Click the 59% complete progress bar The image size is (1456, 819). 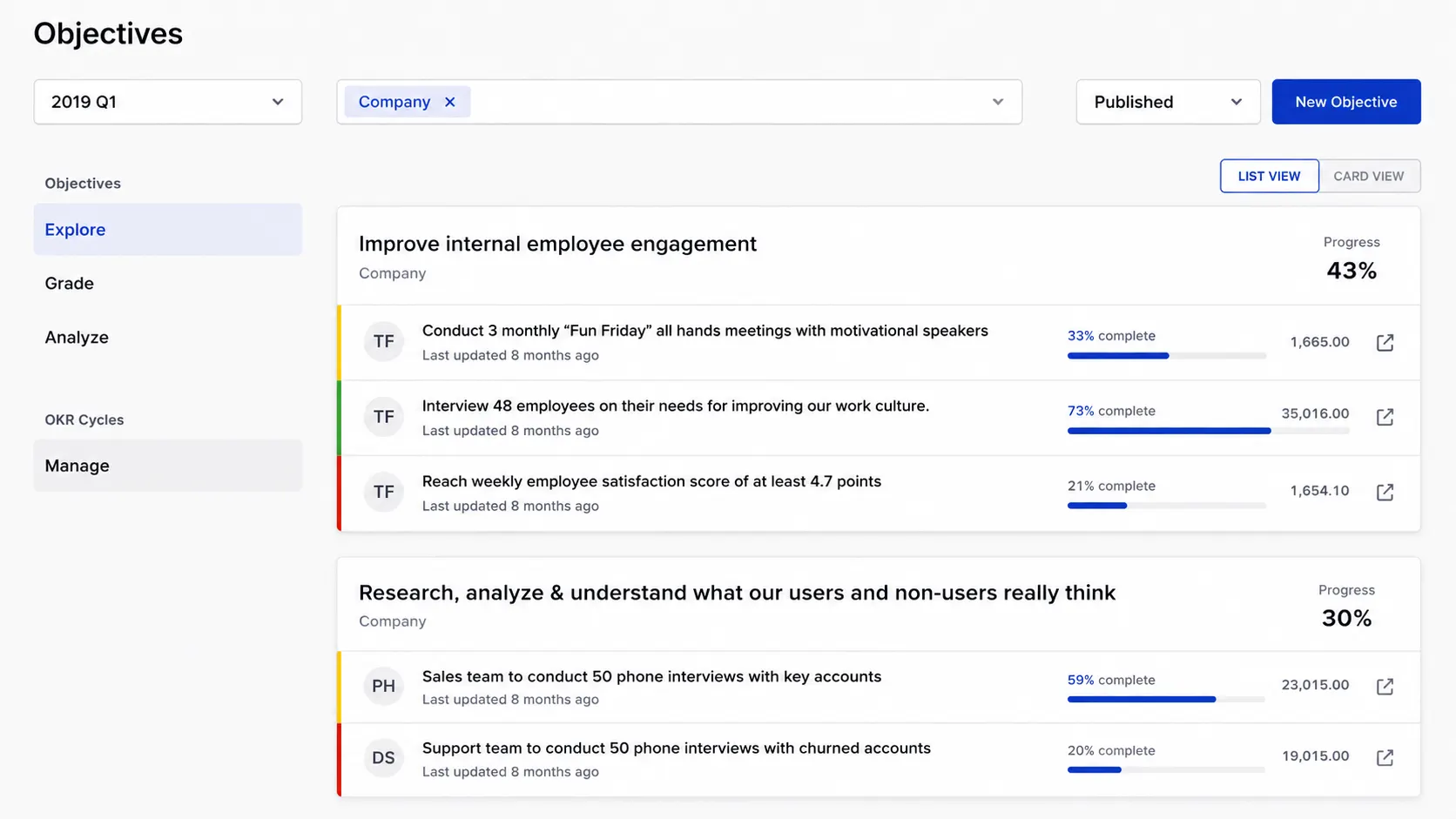(1166, 700)
